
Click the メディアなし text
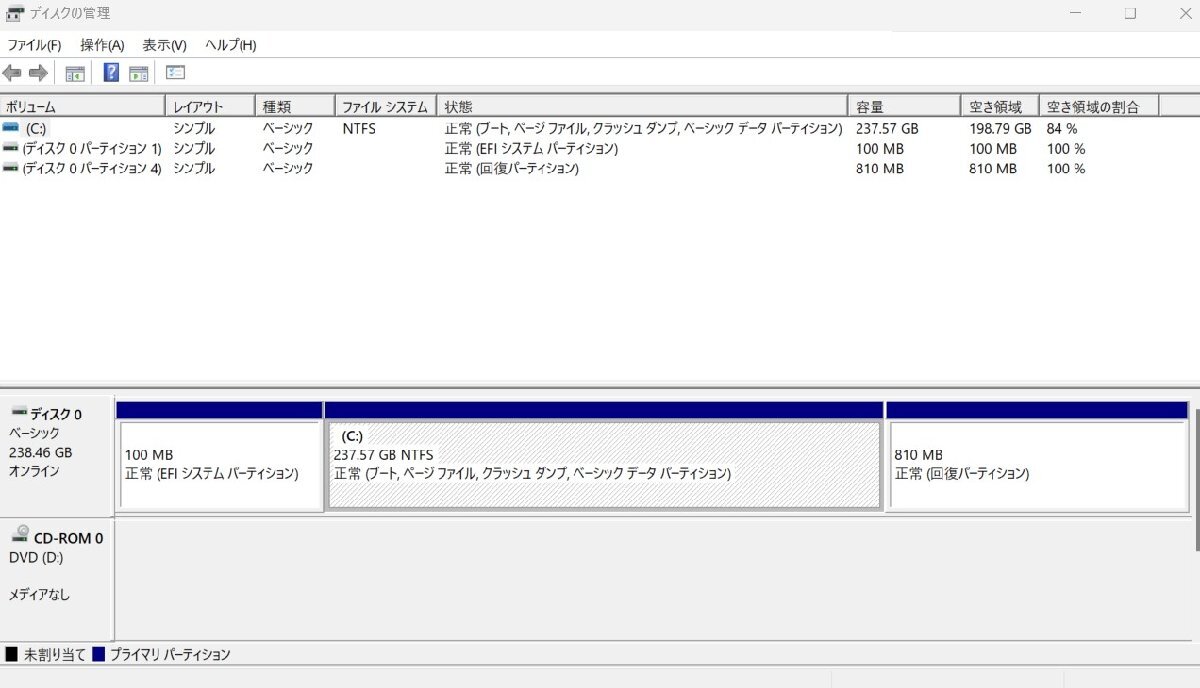click(x=40, y=595)
